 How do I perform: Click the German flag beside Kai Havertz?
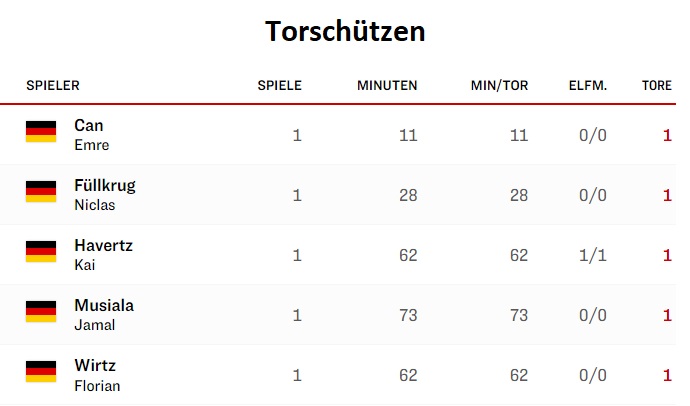(x=41, y=252)
